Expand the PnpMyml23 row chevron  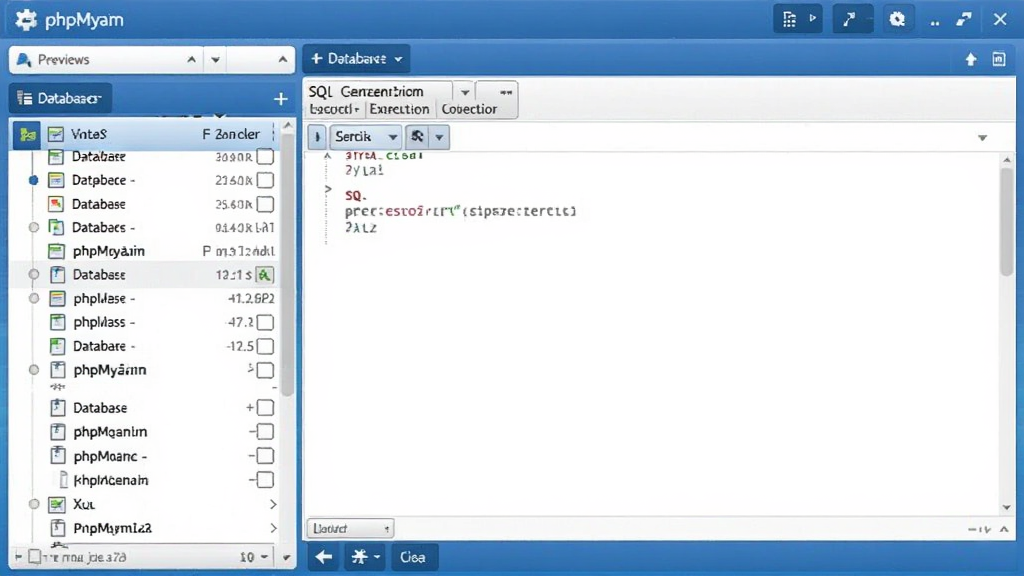tap(273, 528)
